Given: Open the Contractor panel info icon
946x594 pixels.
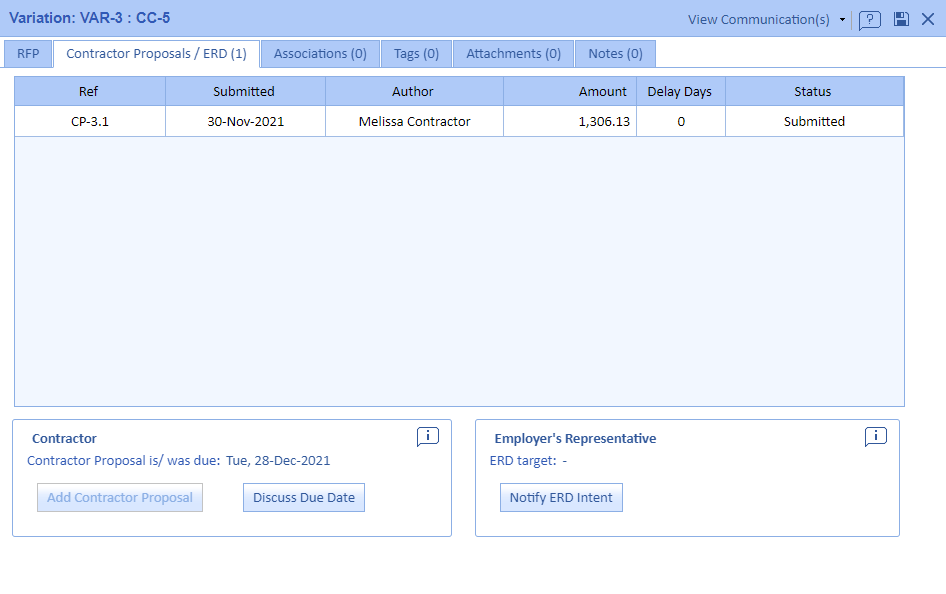Looking at the screenshot, I should click(427, 437).
